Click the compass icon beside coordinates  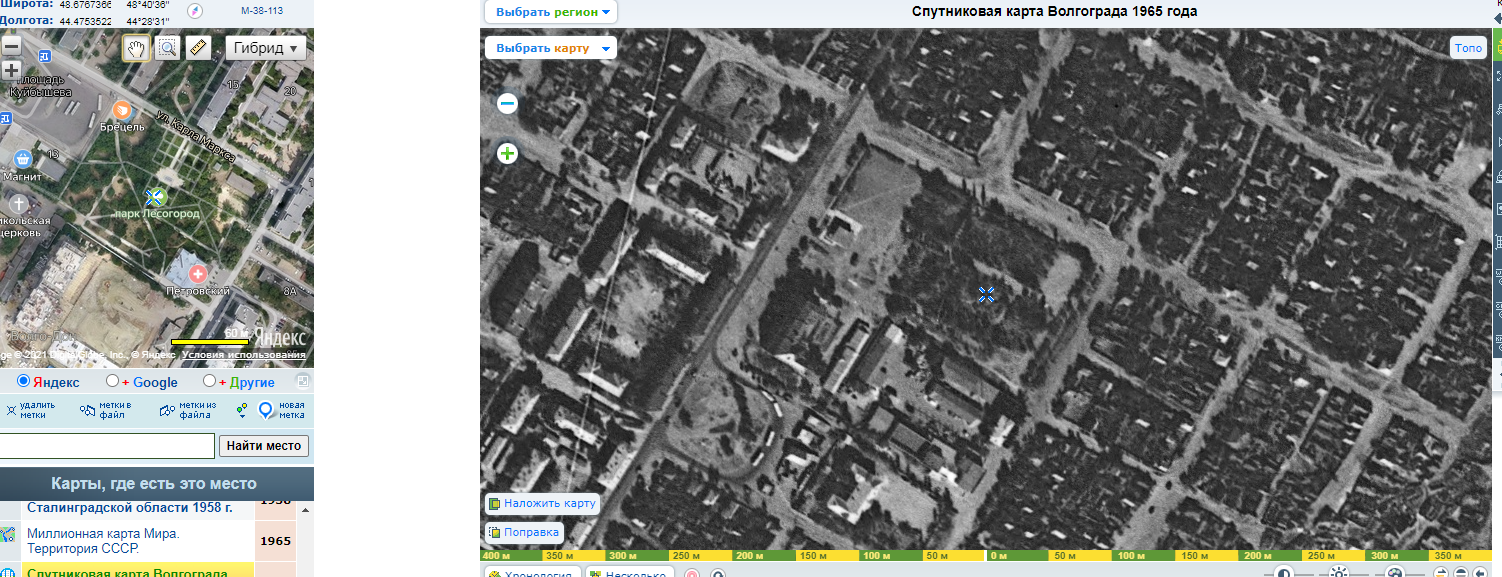194,11
